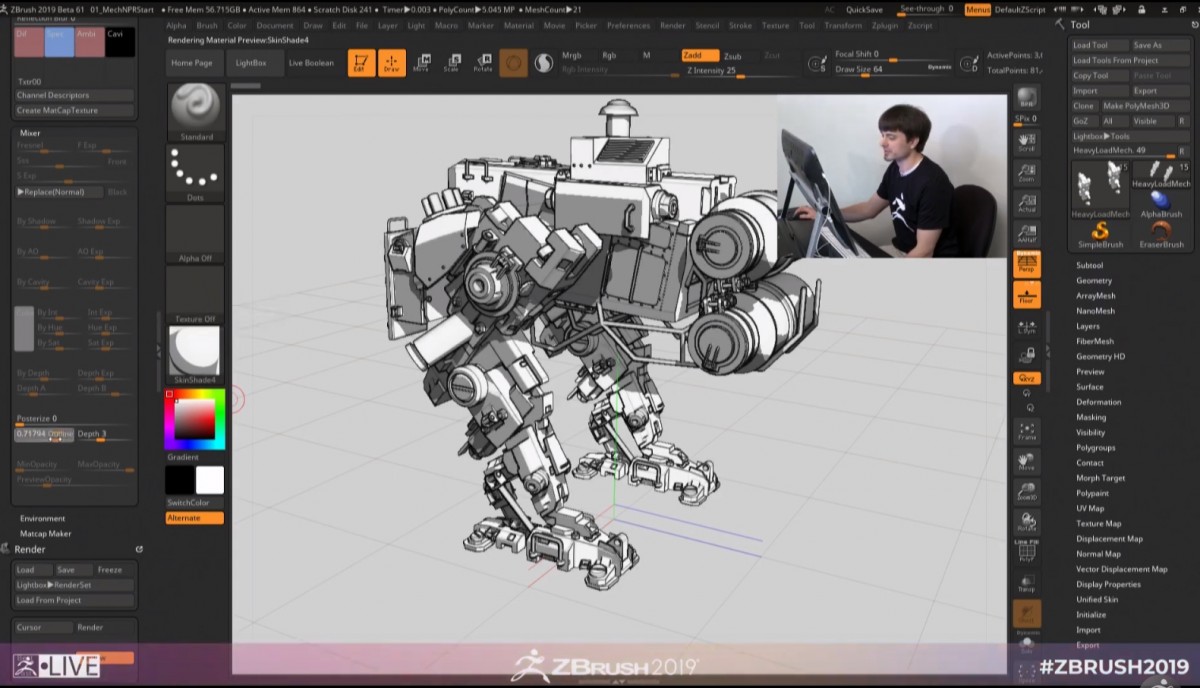Select the Move transform icon in top shelf
Image resolution: width=1200 pixels, height=688 pixels.
click(x=422, y=63)
